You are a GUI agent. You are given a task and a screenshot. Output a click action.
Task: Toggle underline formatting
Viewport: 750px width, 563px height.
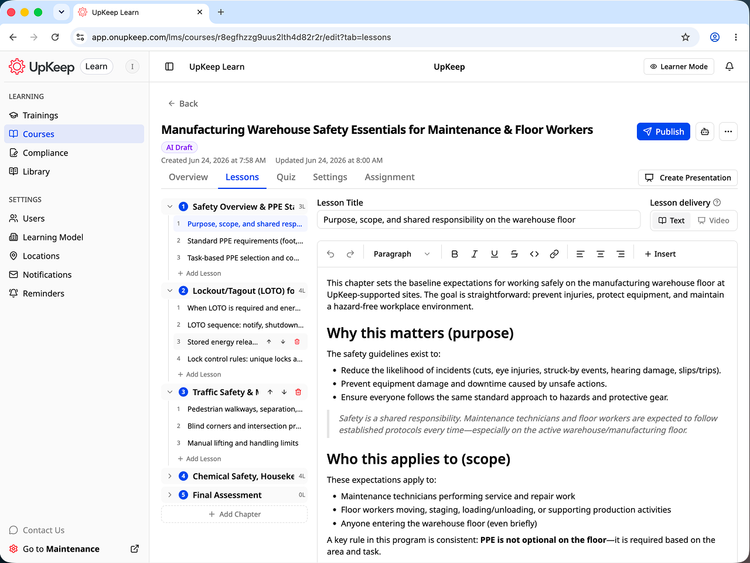pos(494,254)
